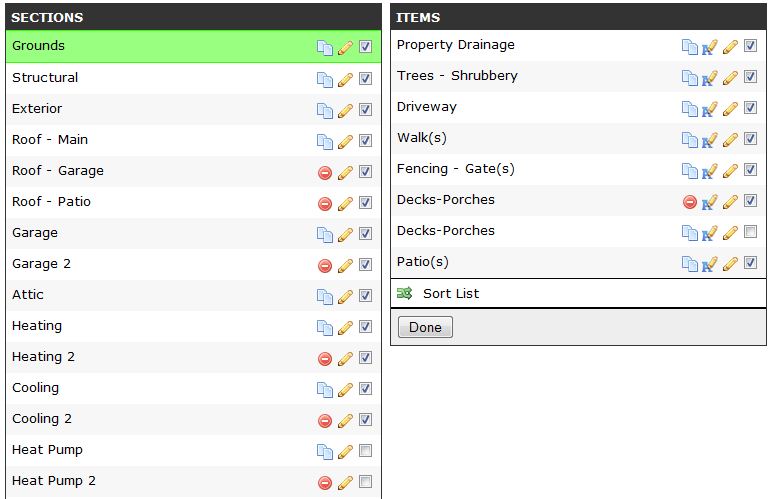Delete the Heating 2 section
772x499 pixels.
pos(324,359)
